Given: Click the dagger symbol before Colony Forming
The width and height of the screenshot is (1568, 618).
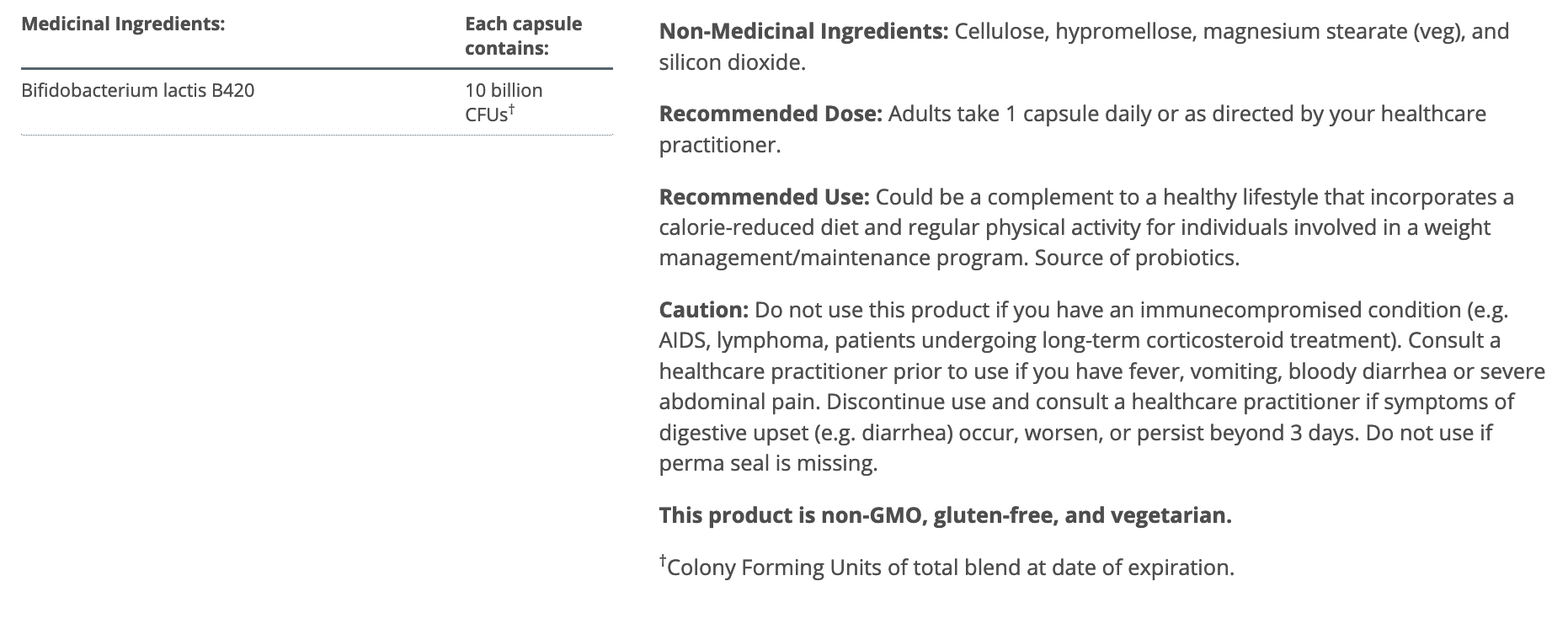Looking at the screenshot, I should (x=663, y=561).
